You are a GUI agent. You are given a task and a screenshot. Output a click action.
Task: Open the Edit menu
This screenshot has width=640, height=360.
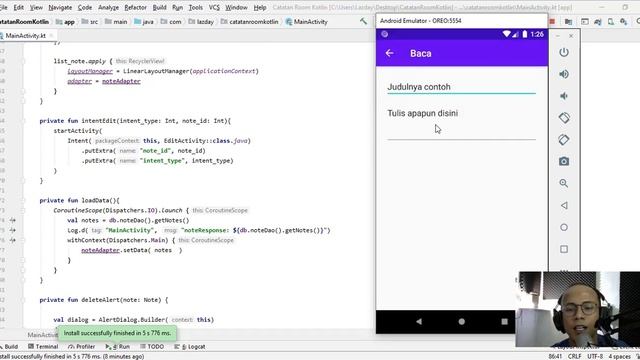click(x=18, y=7)
